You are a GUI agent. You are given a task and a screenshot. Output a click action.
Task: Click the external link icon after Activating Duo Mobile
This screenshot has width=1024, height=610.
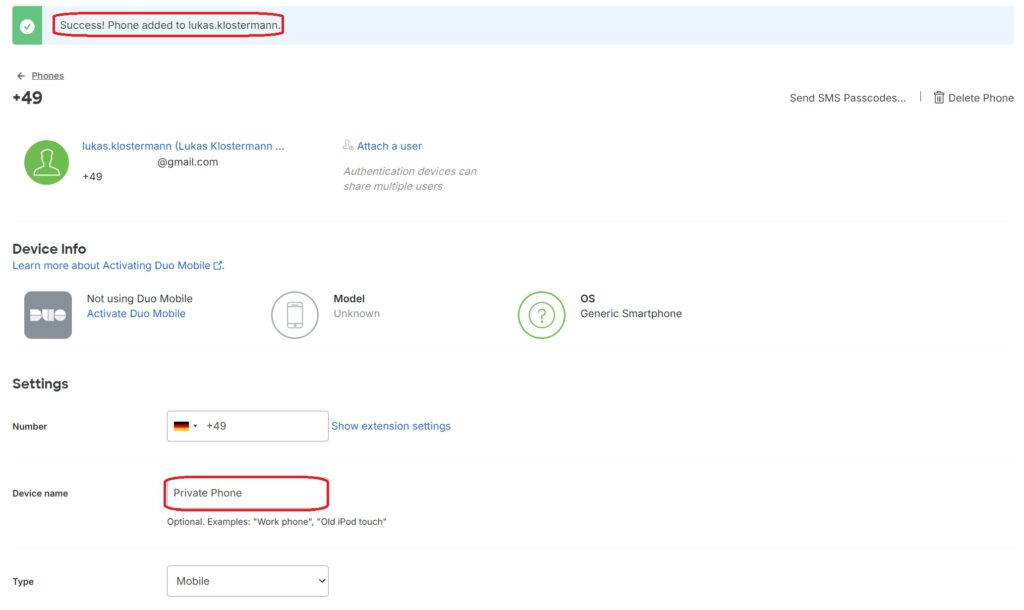[x=217, y=265]
